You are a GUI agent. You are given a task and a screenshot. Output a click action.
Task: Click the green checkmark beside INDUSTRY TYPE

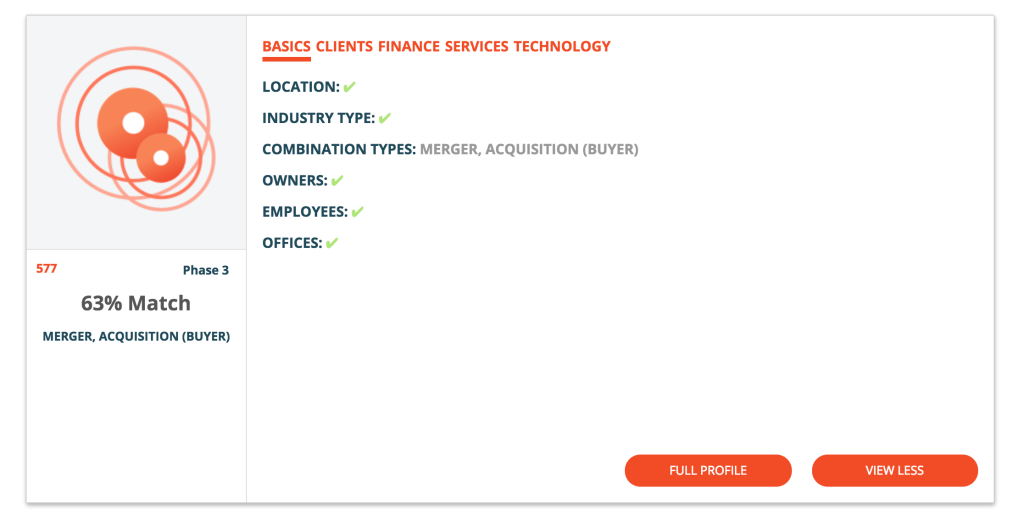[x=385, y=118]
